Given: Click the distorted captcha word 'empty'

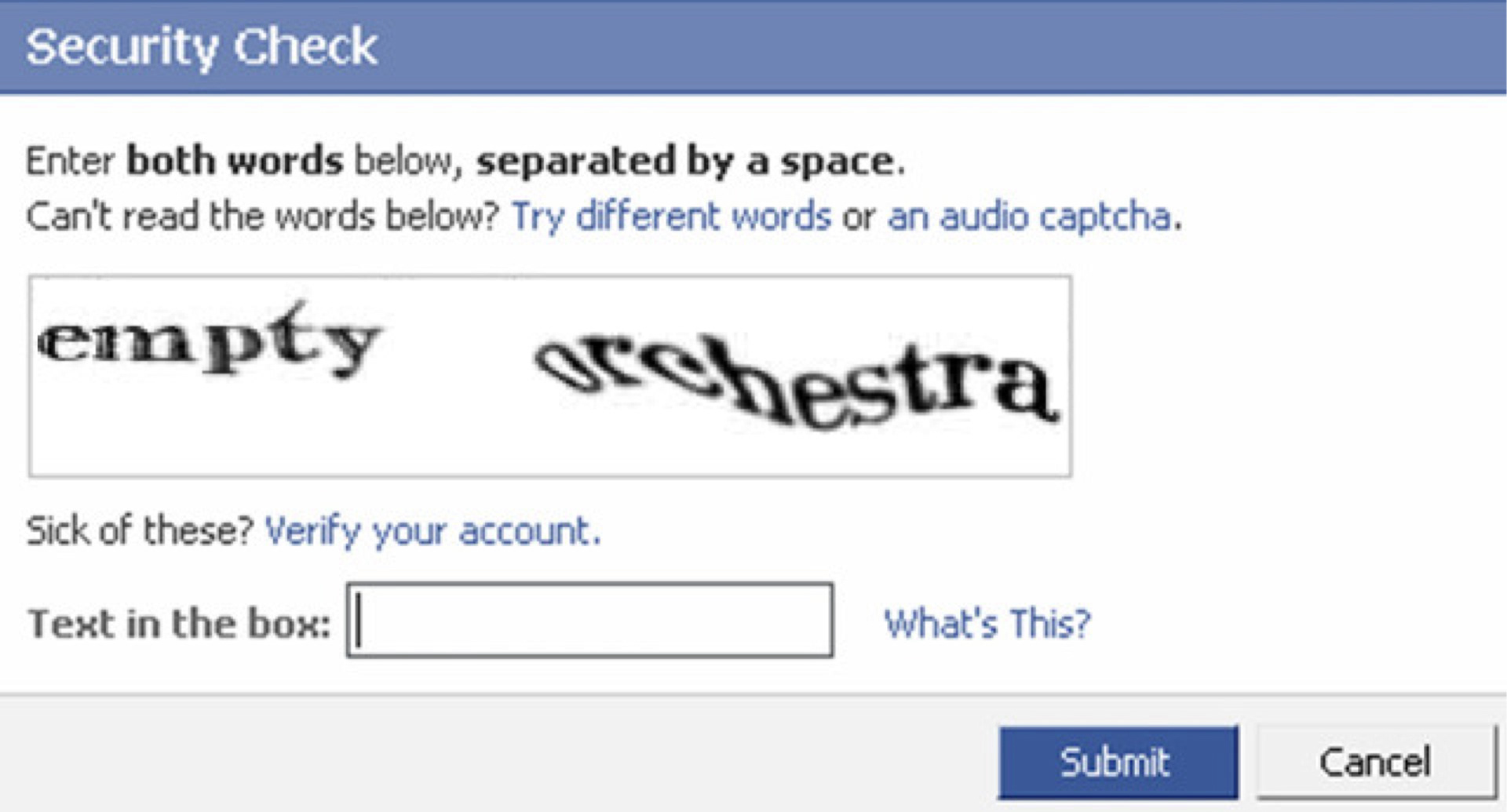Looking at the screenshot, I should tap(209, 341).
